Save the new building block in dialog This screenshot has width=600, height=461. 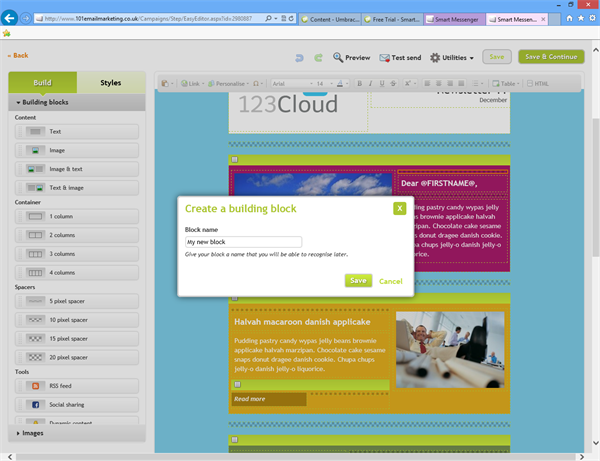click(358, 280)
